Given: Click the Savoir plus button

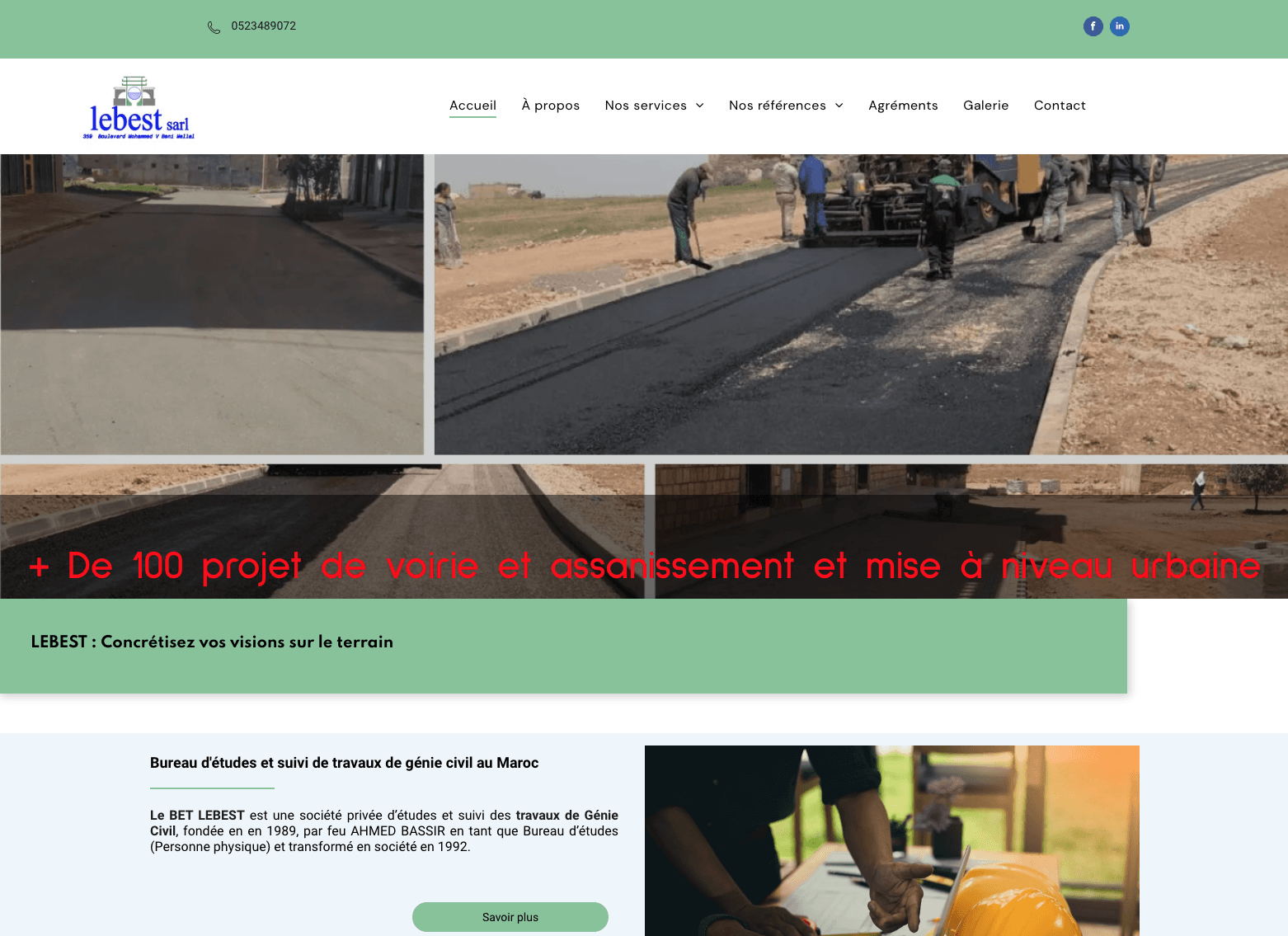Looking at the screenshot, I should tap(510, 917).
